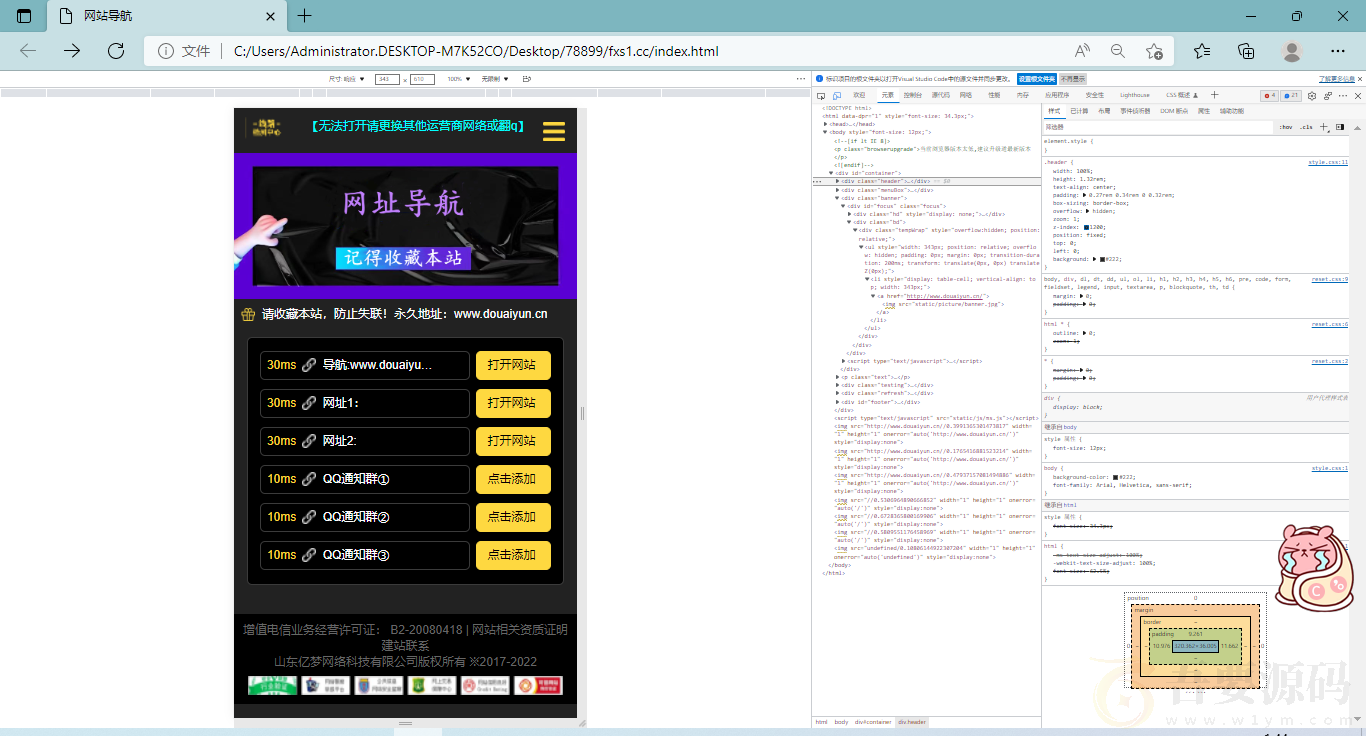Click 打开网站 button beside 网址1

(x=513, y=403)
